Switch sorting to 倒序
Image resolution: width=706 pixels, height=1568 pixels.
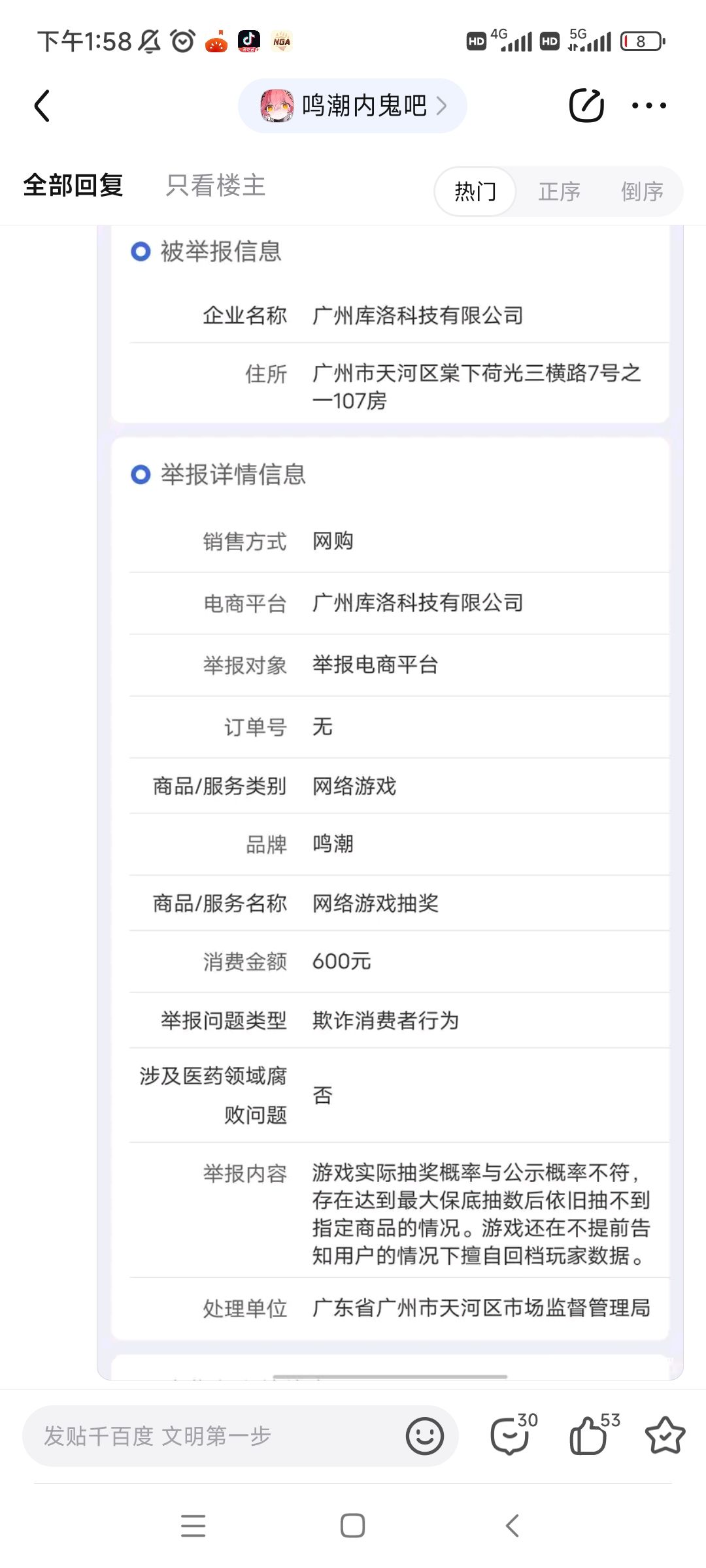pyautogui.click(x=643, y=191)
